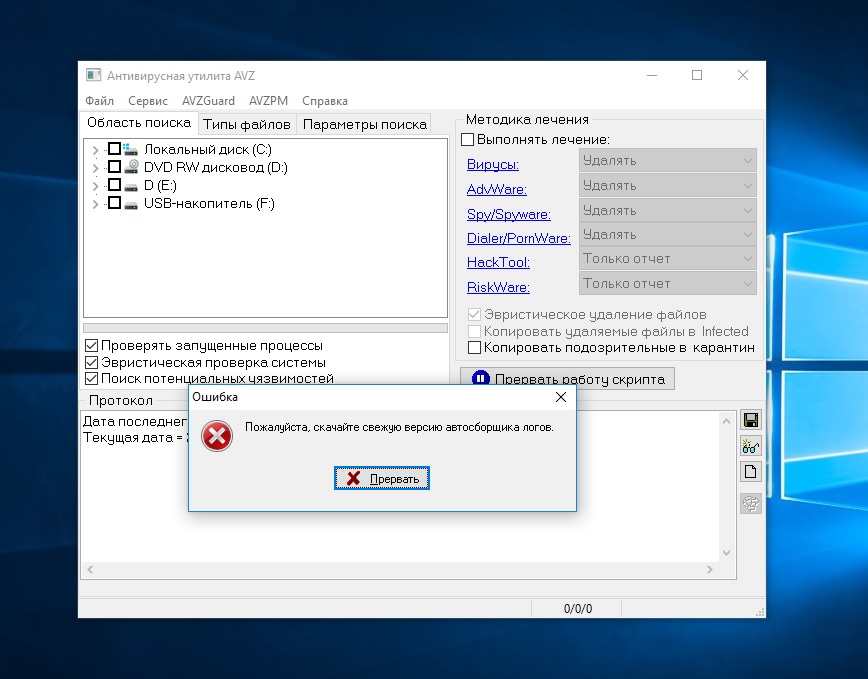Click the D (E:) drive icon

[131, 186]
